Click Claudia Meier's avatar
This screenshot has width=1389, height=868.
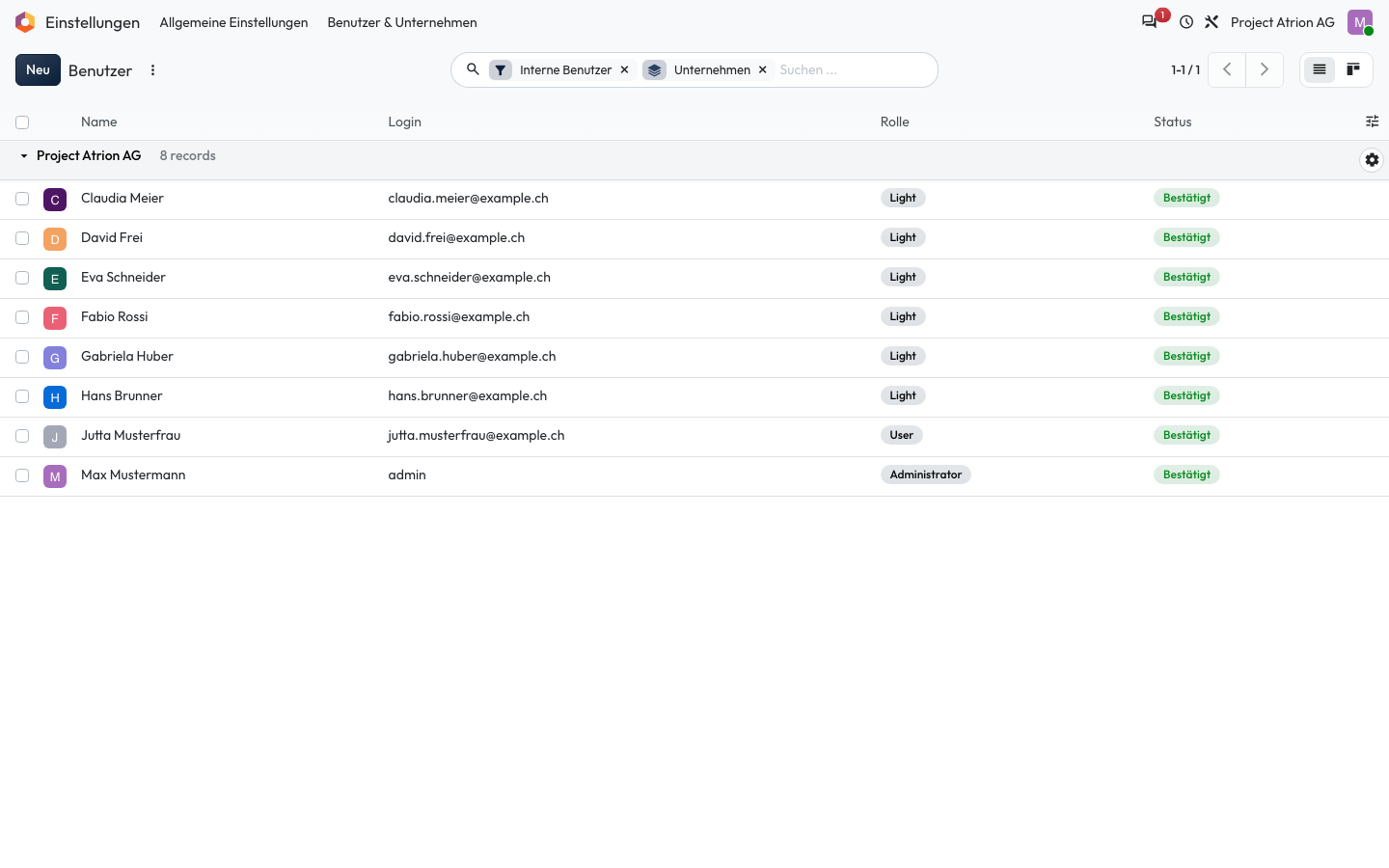(x=55, y=200)
